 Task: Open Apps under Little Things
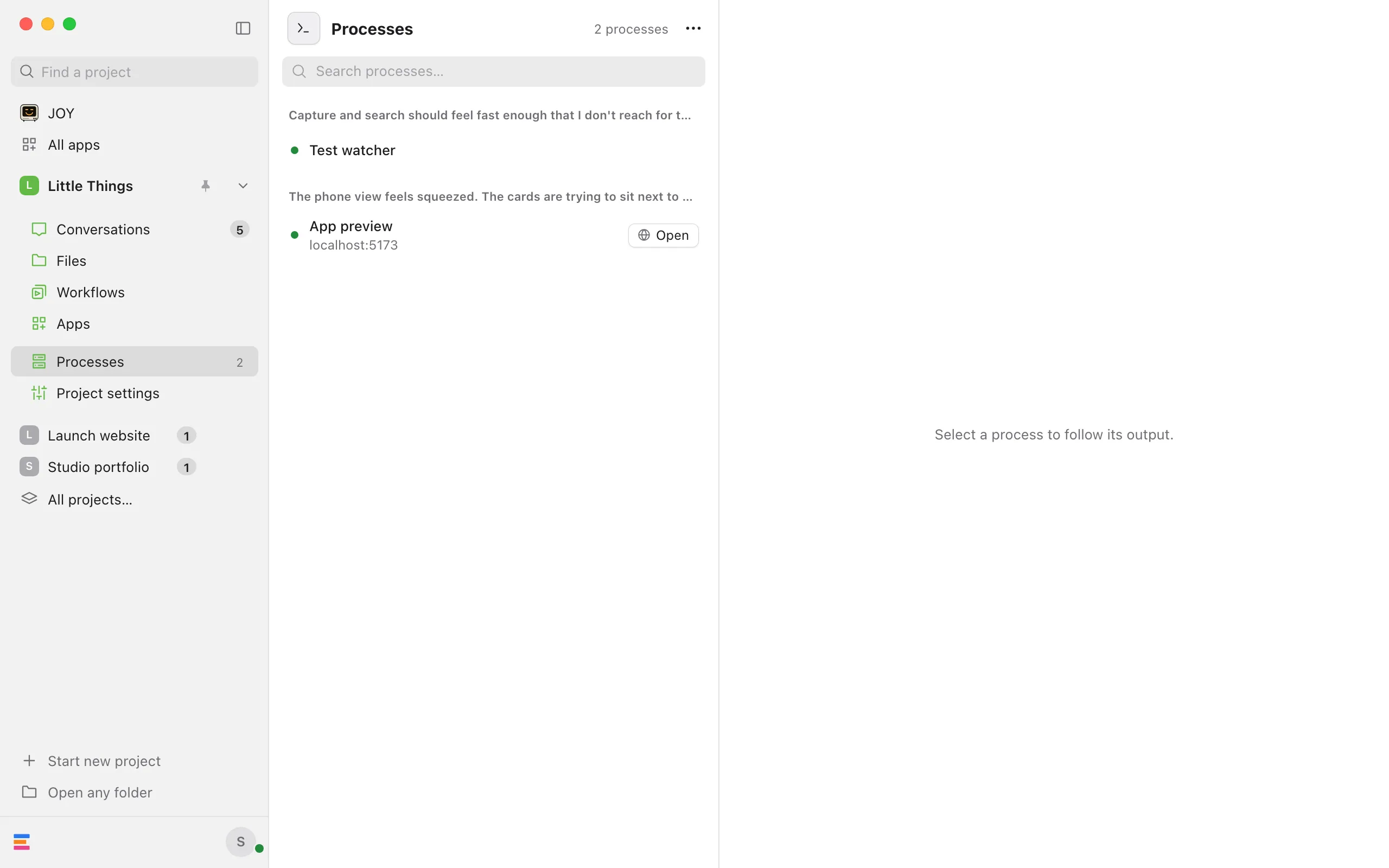click(x=135, y=324)
